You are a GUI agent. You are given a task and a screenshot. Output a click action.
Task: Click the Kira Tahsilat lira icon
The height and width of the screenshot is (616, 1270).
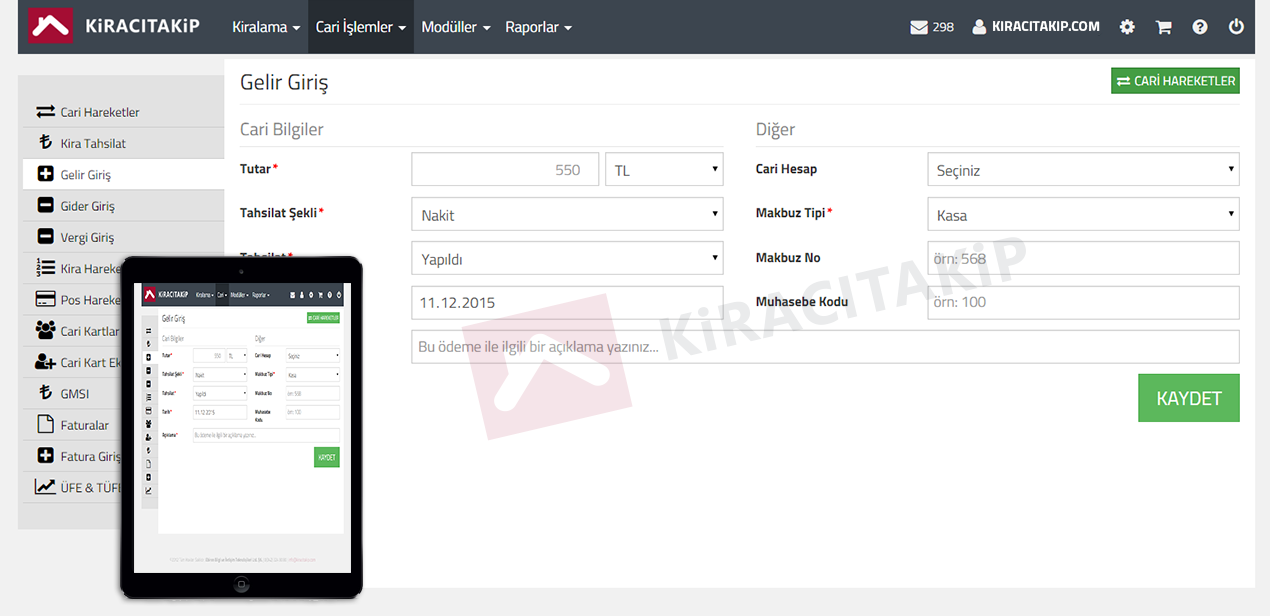coord(45,143)
